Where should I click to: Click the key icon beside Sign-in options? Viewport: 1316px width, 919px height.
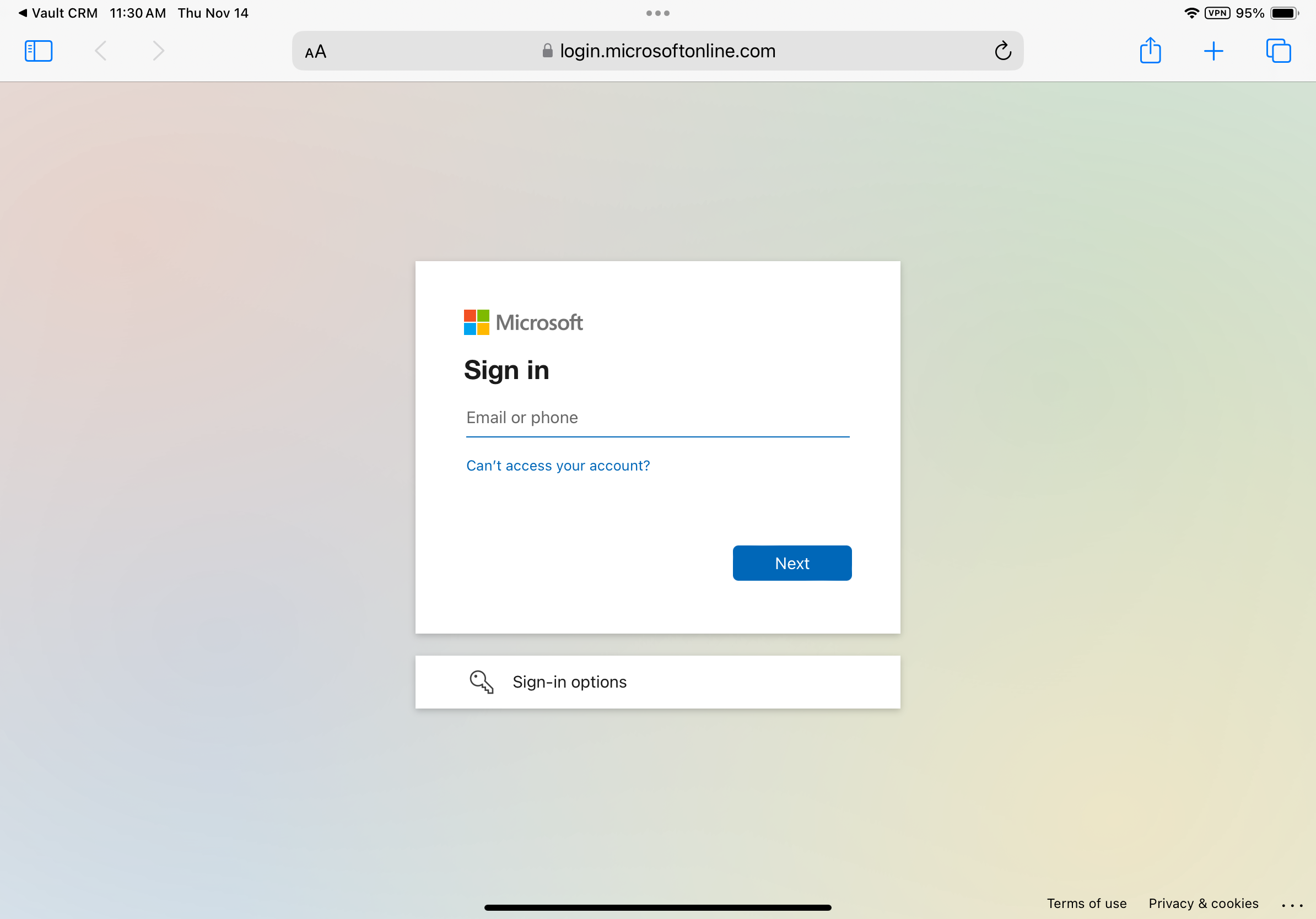click(x=481, y=682)
